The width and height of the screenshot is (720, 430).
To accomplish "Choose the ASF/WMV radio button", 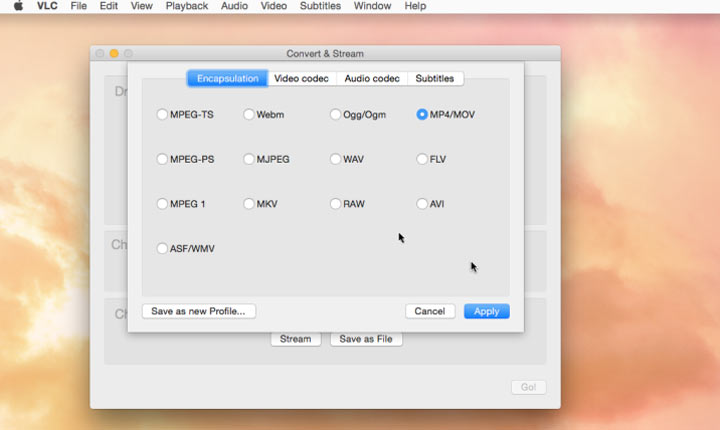I will (162, 249).
